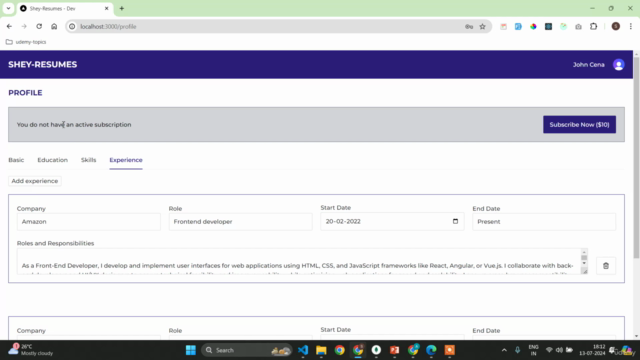640x360 pixels.
Task: Delete the Amazon experience with trash icon
Action: coord(606,266)
